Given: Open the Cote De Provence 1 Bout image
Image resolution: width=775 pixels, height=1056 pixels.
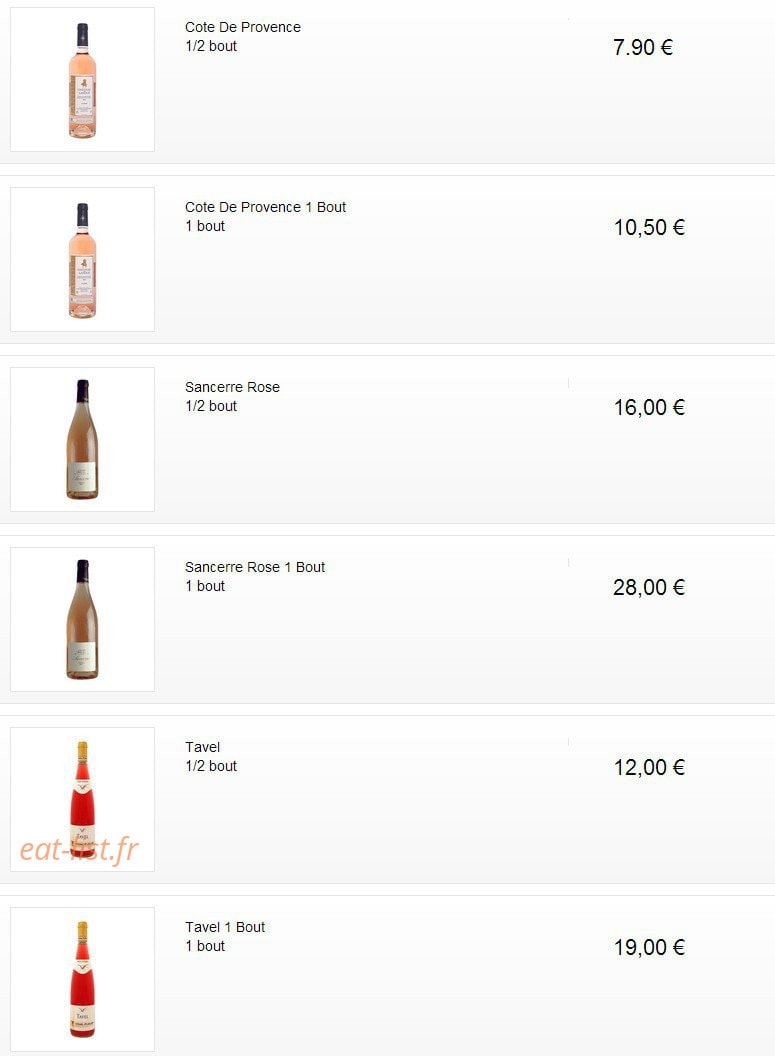Looking at the screenshot, I should tap(82, 259).
